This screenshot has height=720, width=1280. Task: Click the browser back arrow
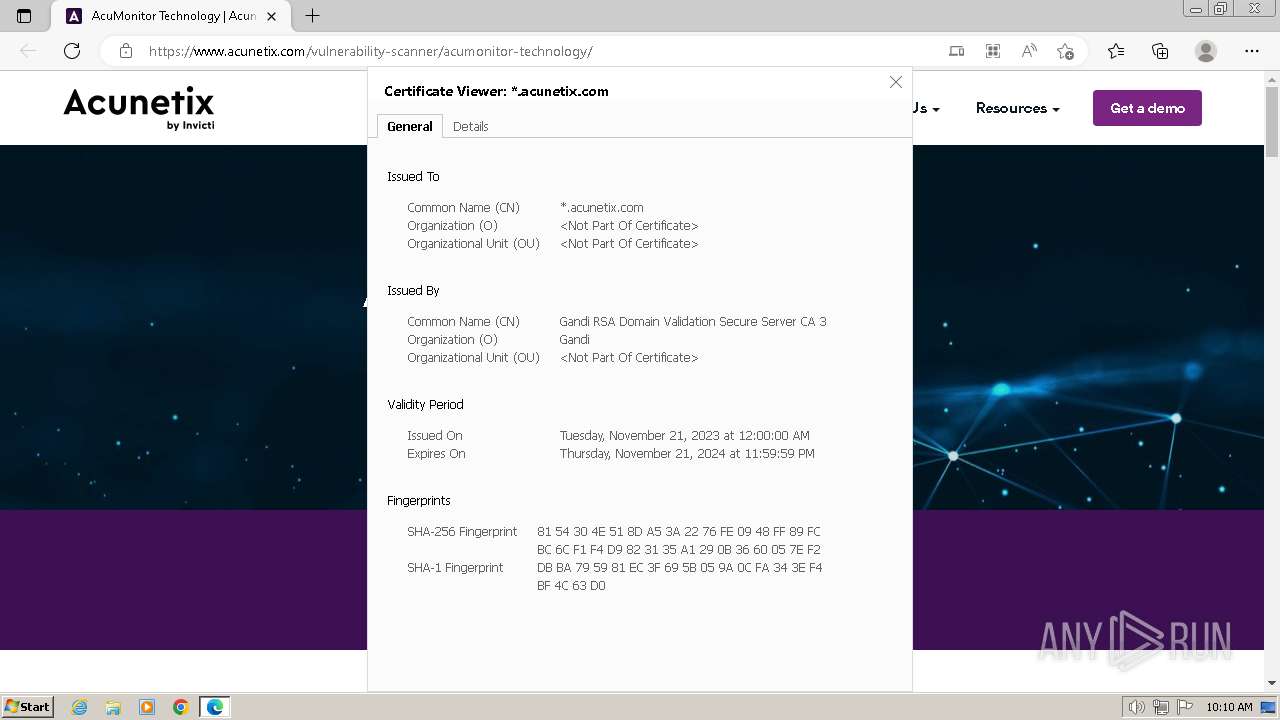point(28,51)
